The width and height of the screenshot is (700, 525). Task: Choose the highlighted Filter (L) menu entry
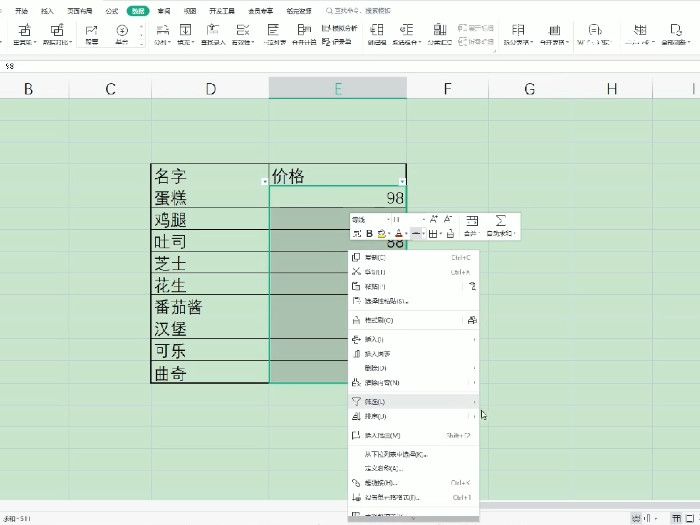tap(413, 402)
